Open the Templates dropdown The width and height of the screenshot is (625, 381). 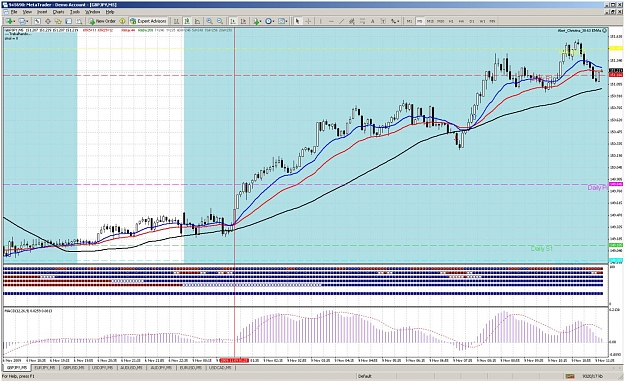(x=283, y=21)
